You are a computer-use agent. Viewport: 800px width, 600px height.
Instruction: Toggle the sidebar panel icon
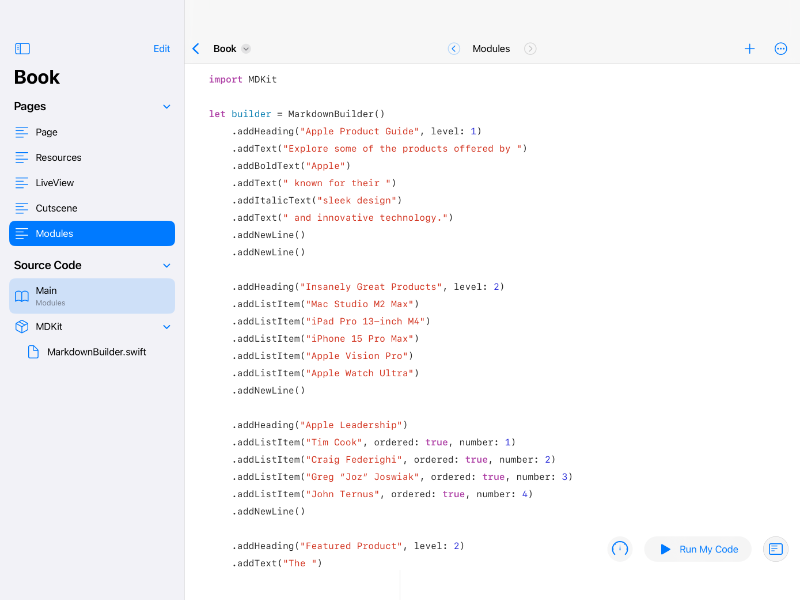pos(22,48)
